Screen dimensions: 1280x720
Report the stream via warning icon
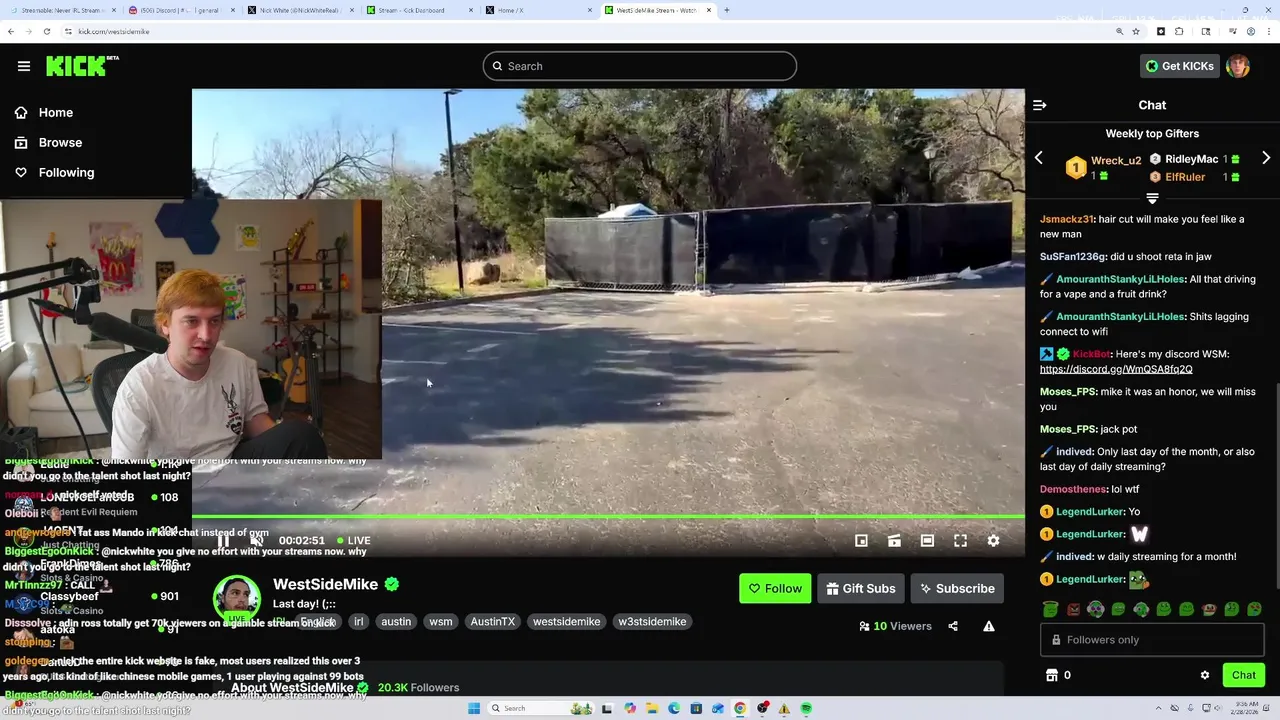(989, 626)
